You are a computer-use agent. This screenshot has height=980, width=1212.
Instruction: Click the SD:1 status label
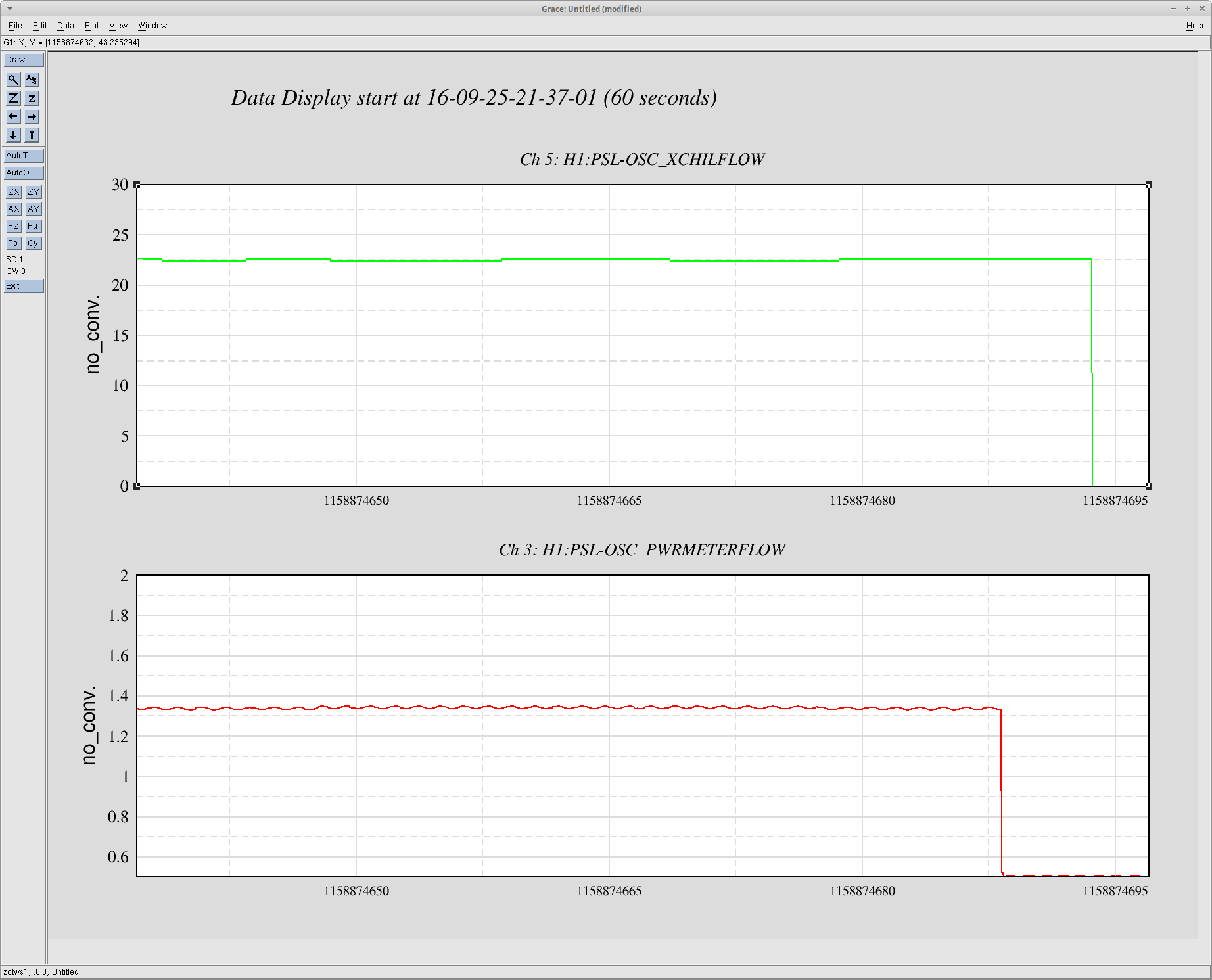(x=14, y=260)
